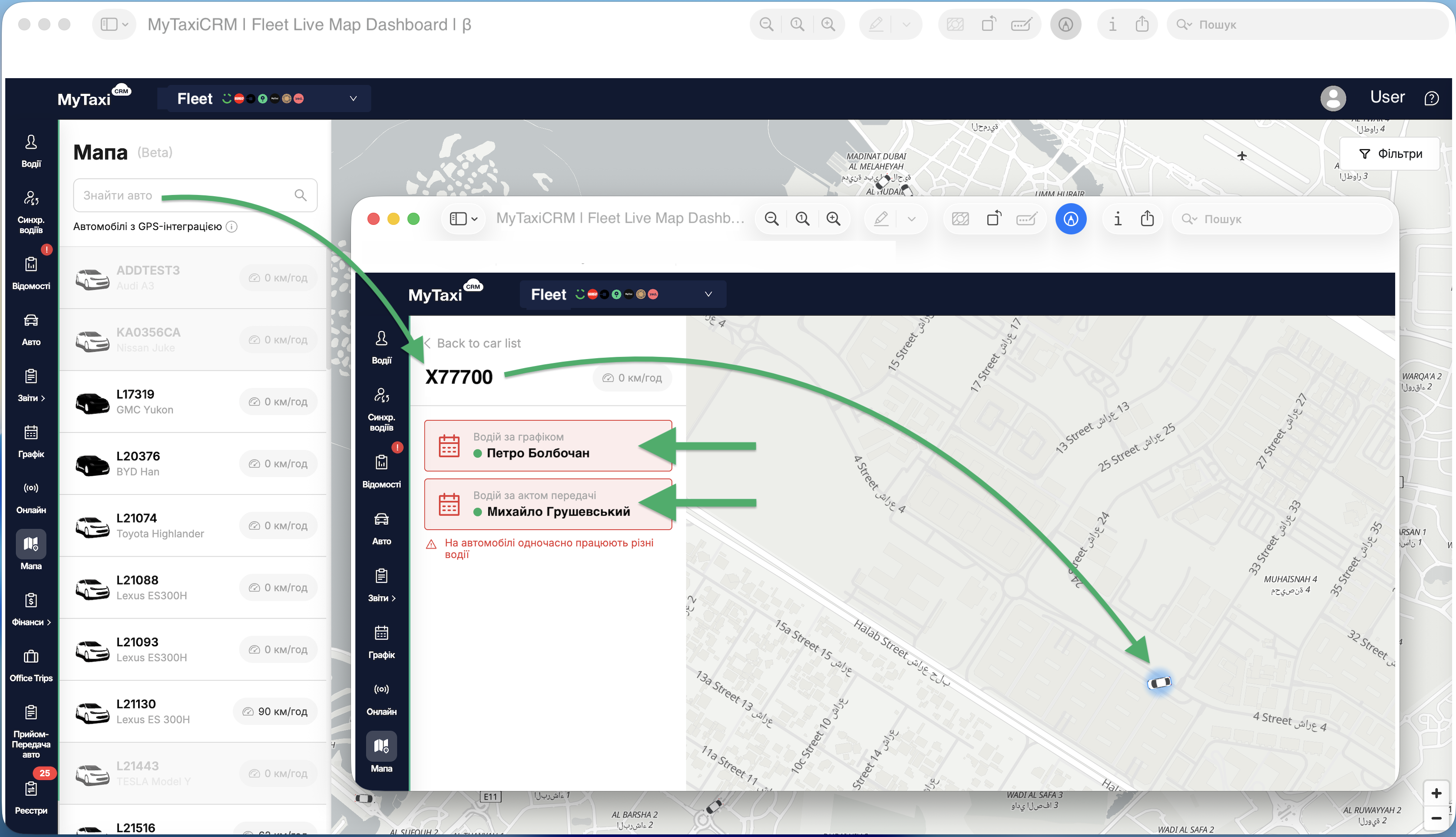Open the Фільтри map filters button

(1390, 154)
